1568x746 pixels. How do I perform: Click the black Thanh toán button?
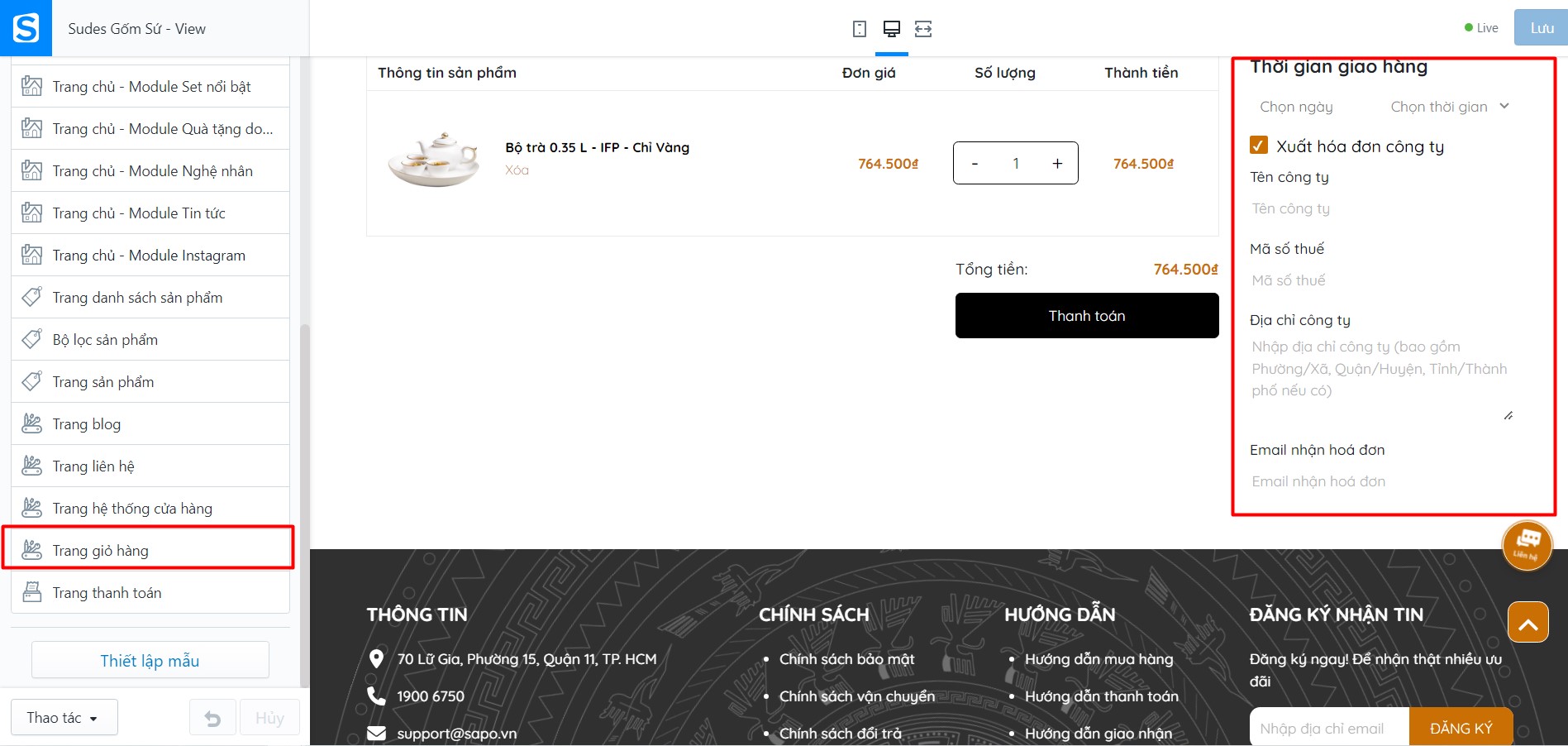tap(1087, 316)
